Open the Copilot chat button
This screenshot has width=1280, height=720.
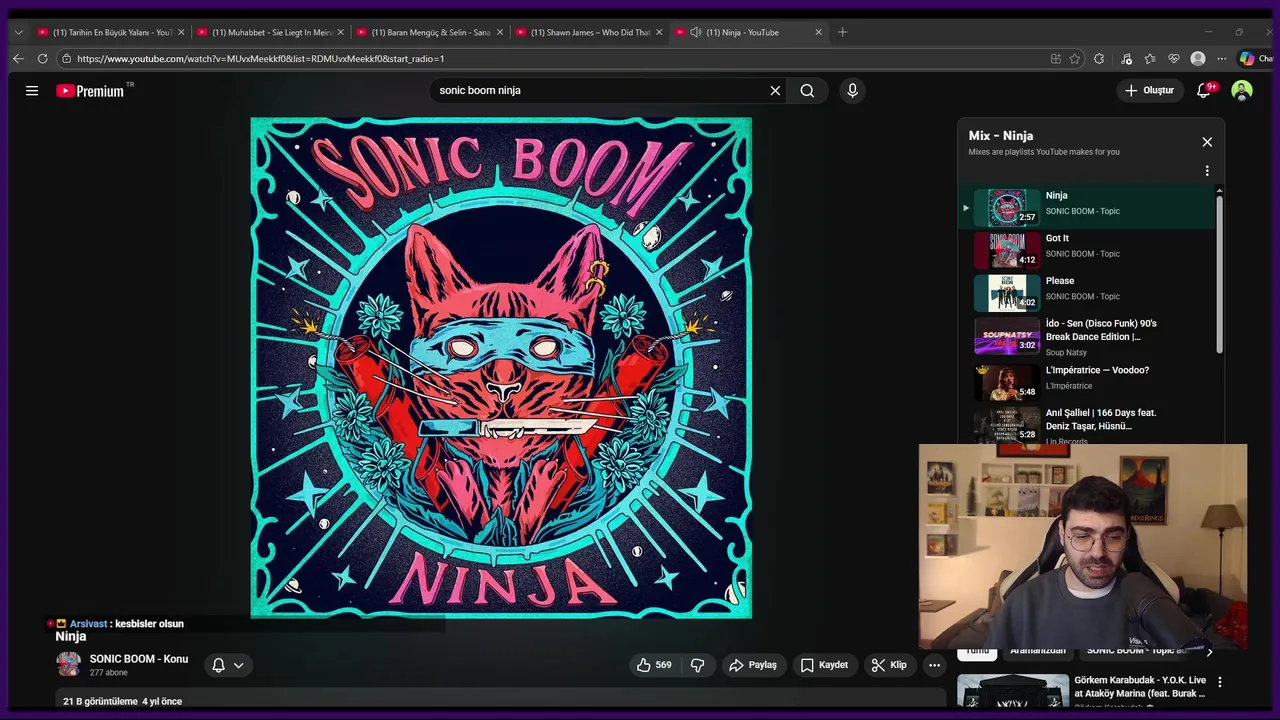1254,59
